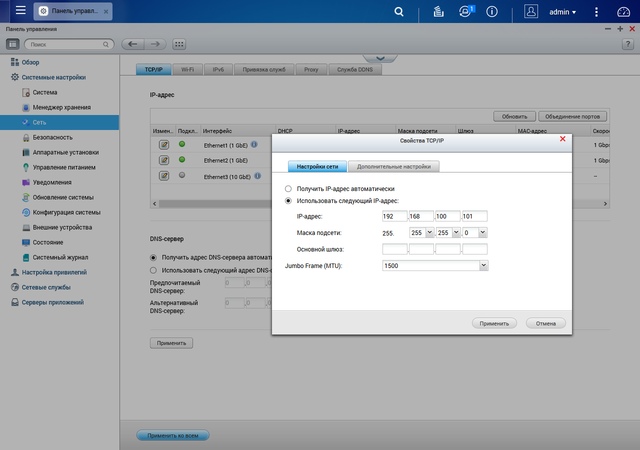Screen dimensions: 640x450
Task: Select Получить IP-адрес автоматически option
Action: pos(289,188)
